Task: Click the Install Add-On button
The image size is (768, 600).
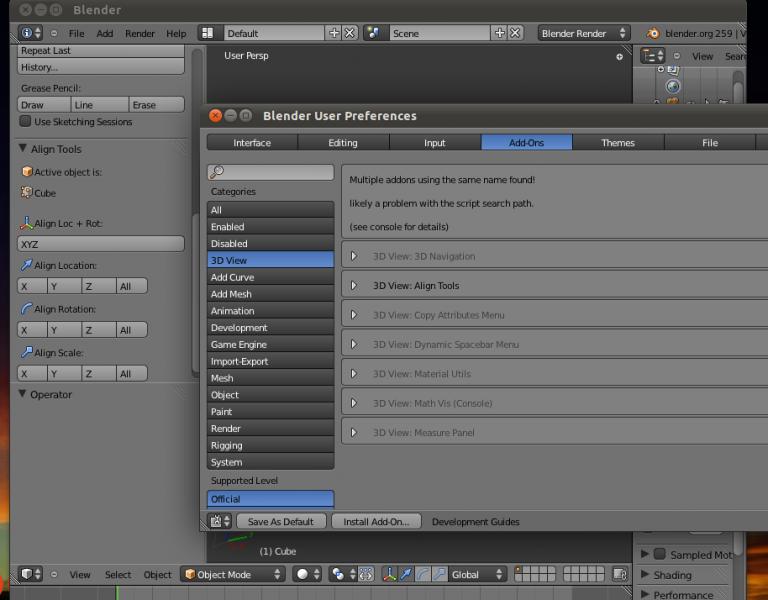Action: (x=376, y=522)
